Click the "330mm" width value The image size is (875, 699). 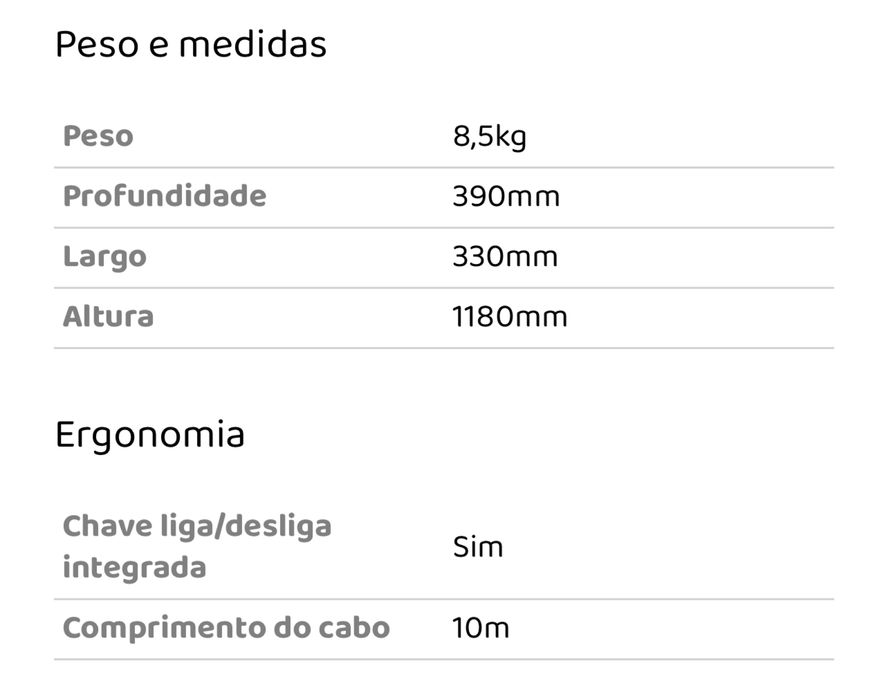coord(505,257)
